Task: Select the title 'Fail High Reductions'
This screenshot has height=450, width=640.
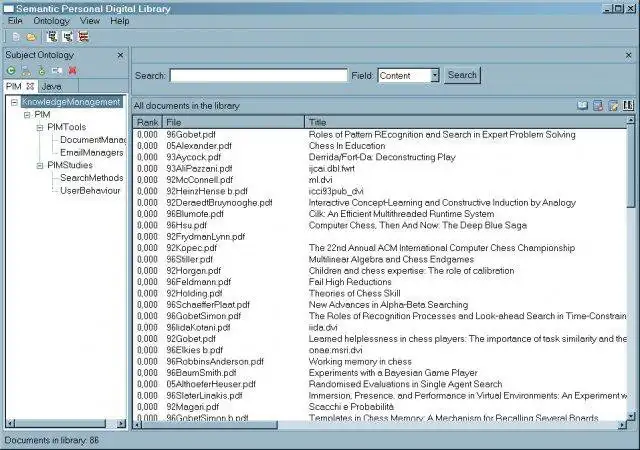Action: (350, 282)
